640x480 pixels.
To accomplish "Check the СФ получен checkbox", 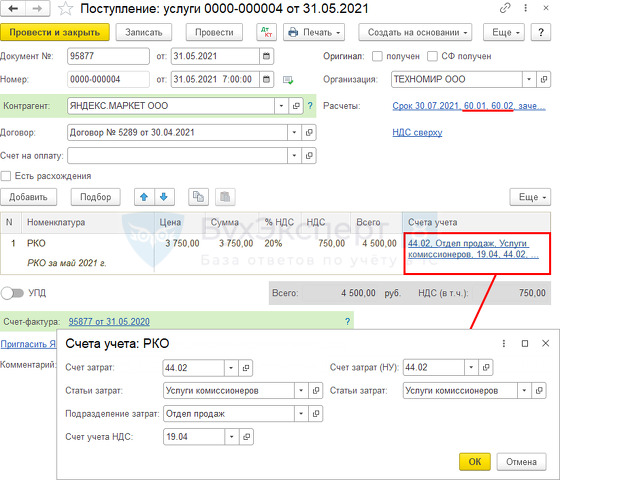I will tap(432, 56).
